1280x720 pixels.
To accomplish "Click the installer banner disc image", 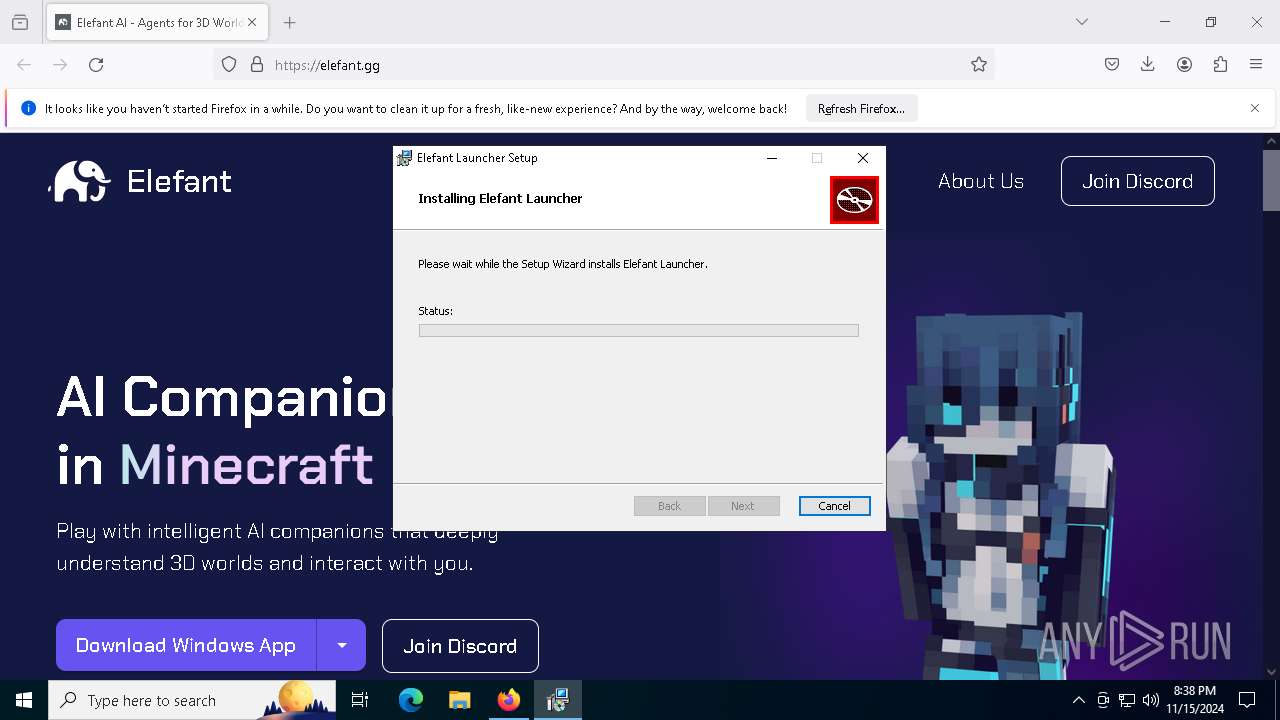I will [x=854, y=200].
